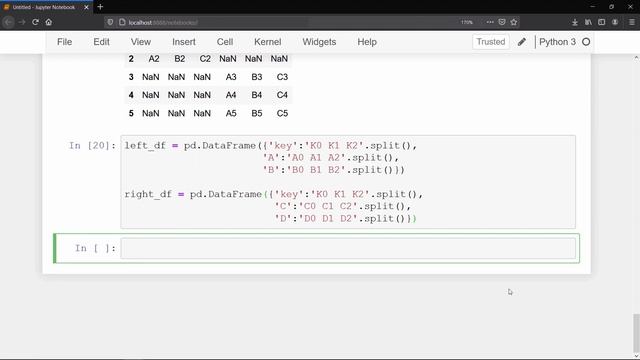640x360 pixels.
Task: Open the File menu
Action: [64, 42]
